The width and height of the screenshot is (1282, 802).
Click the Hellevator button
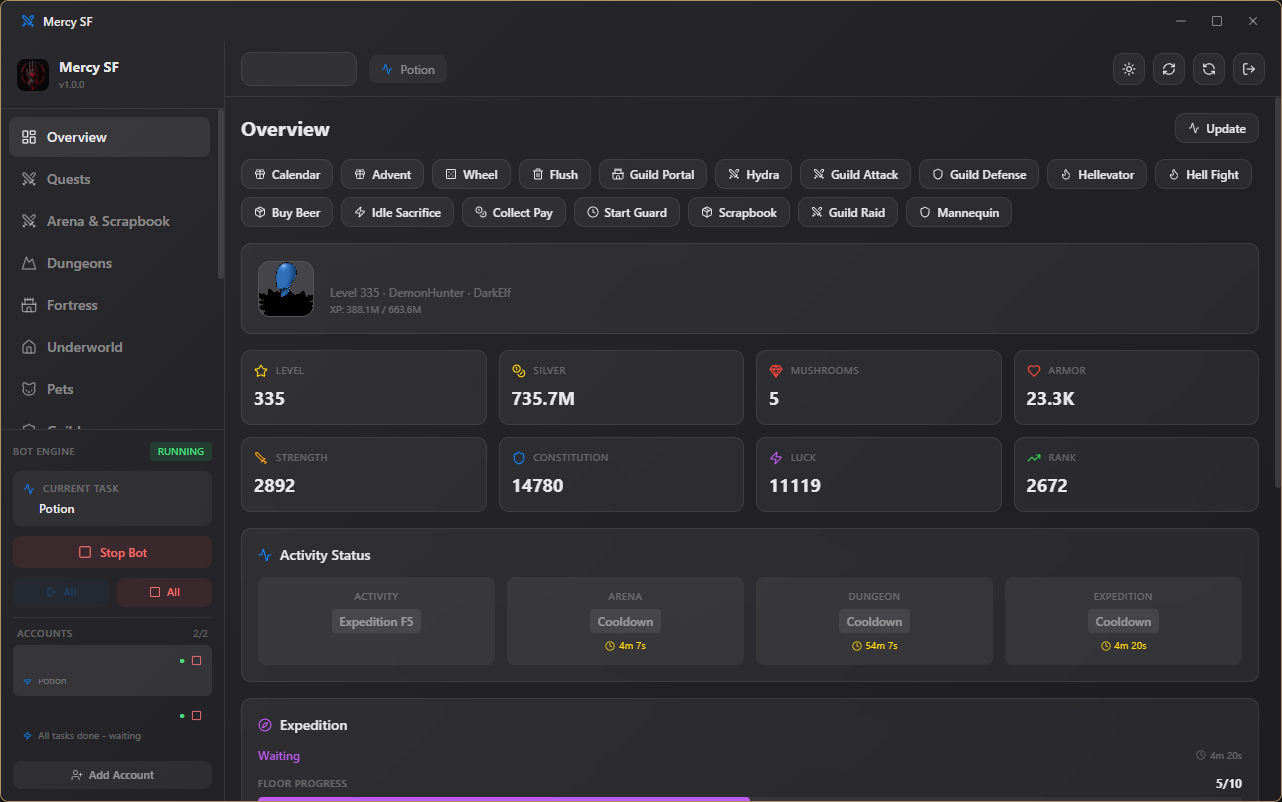tap(1097, 174)
